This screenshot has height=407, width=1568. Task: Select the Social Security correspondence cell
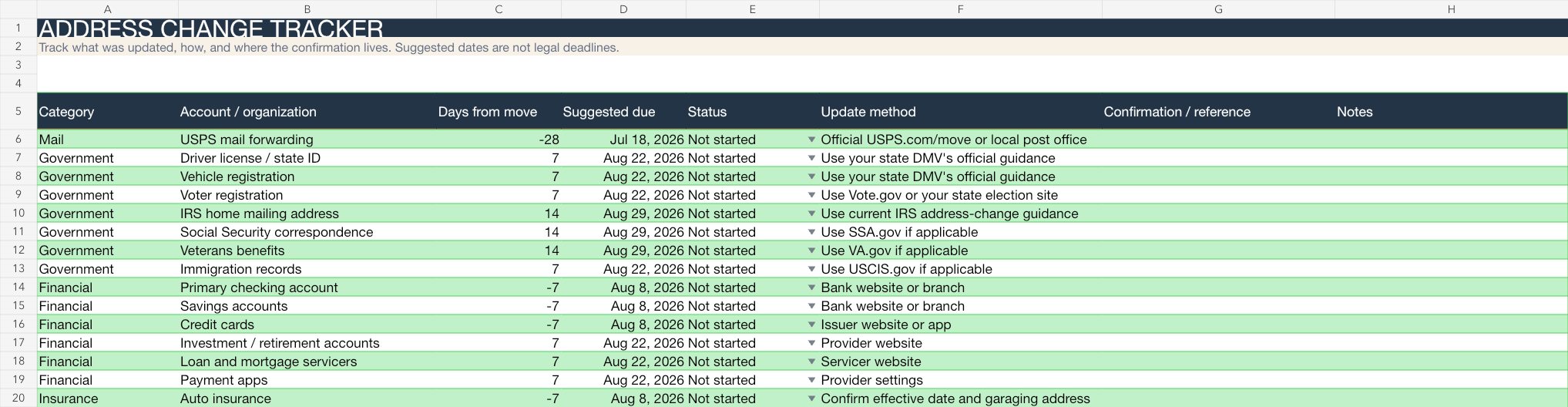pos(307,232)
